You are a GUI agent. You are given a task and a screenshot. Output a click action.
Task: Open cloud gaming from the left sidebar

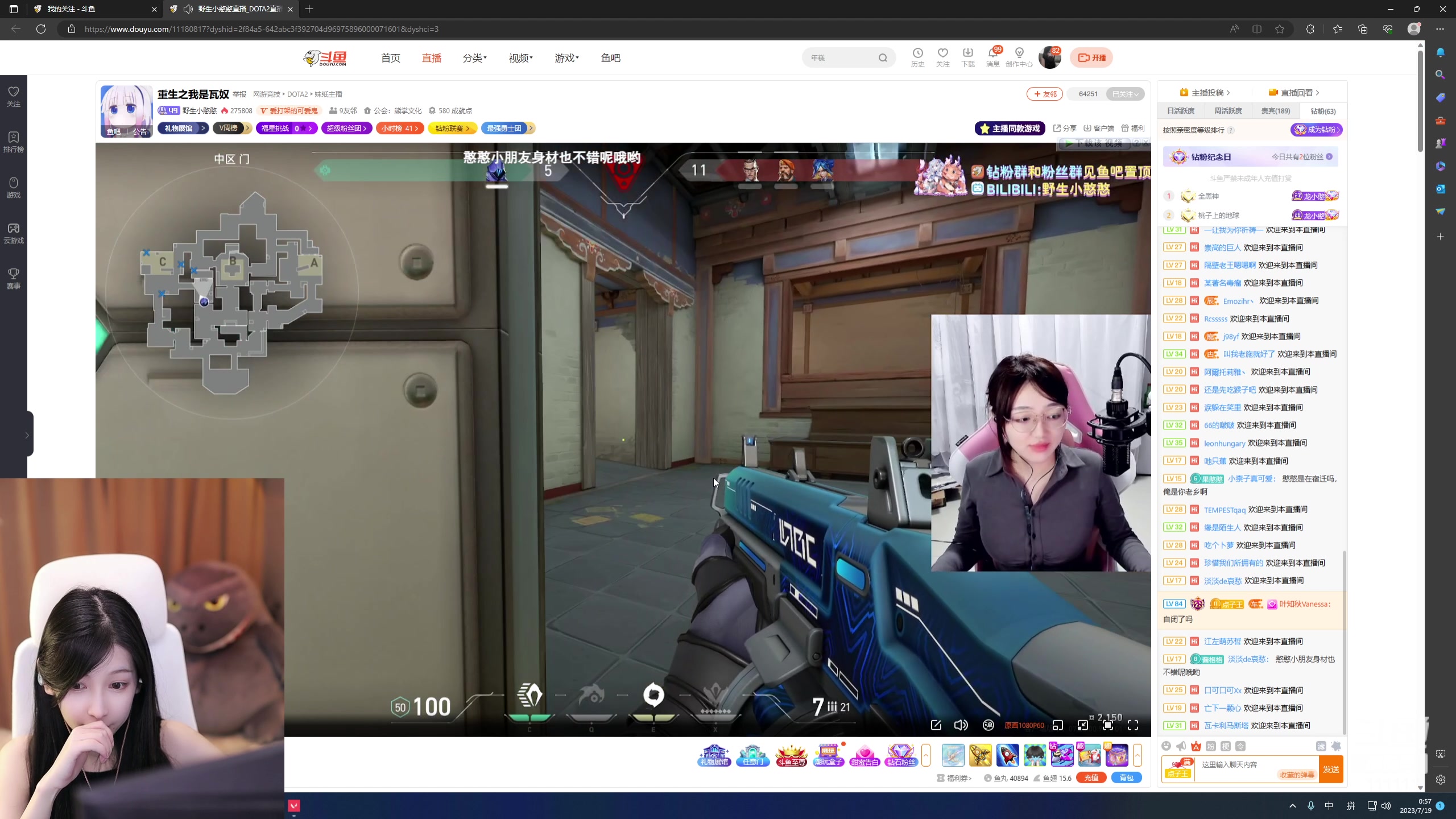(x=14, y=233)
